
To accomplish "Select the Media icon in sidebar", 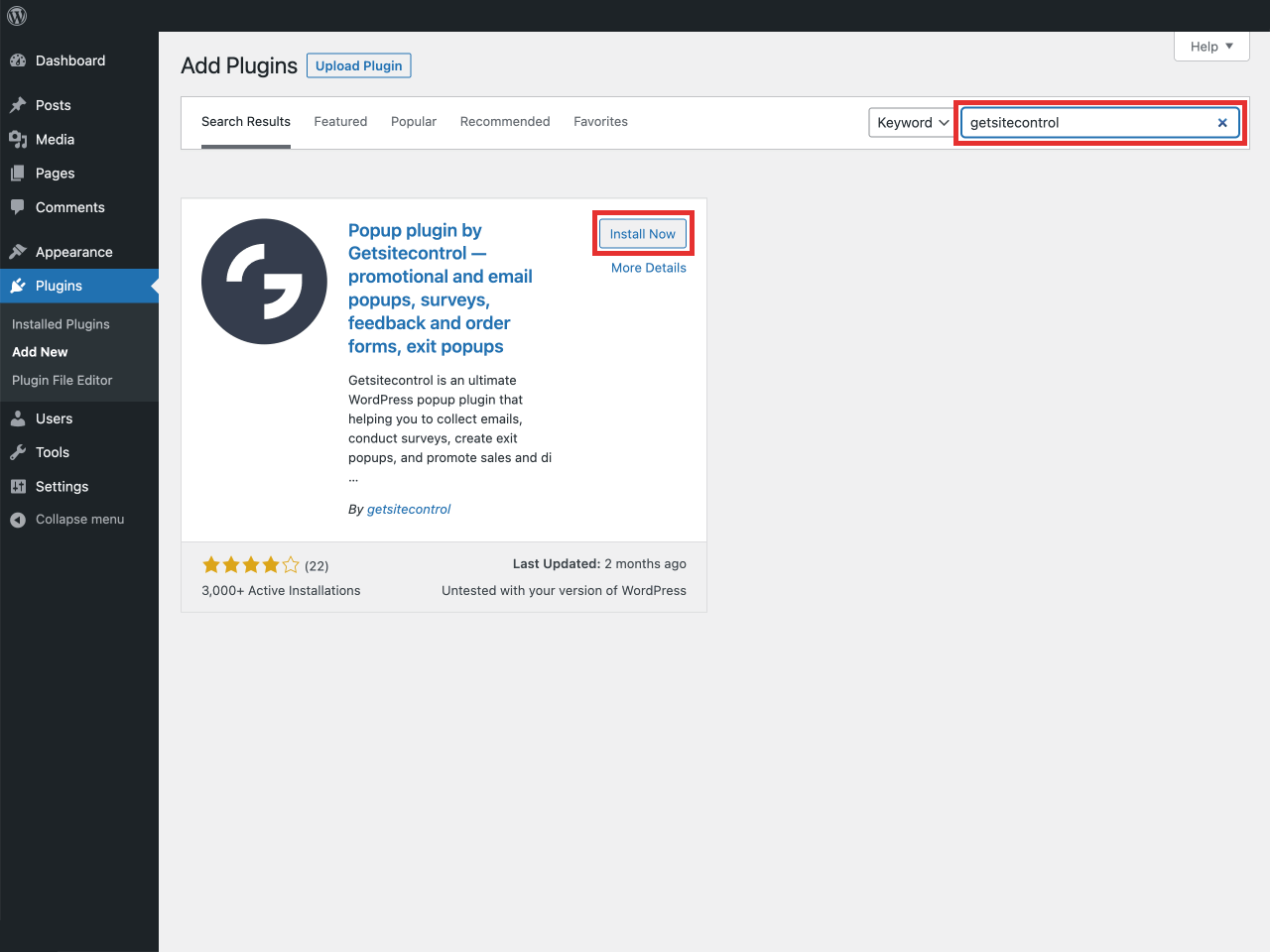I will (x=18, y=140).
